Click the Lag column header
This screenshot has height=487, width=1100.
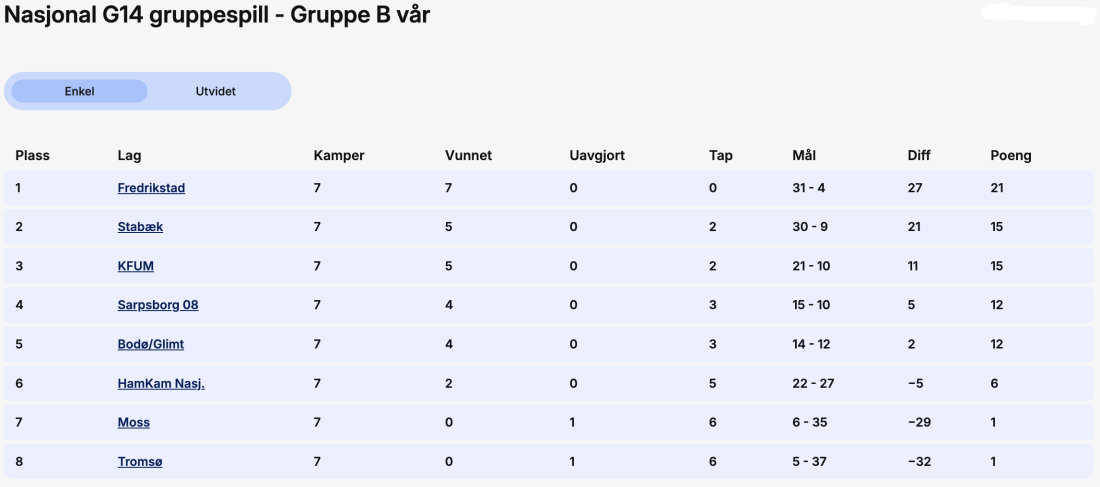click(x=129, y=156)
